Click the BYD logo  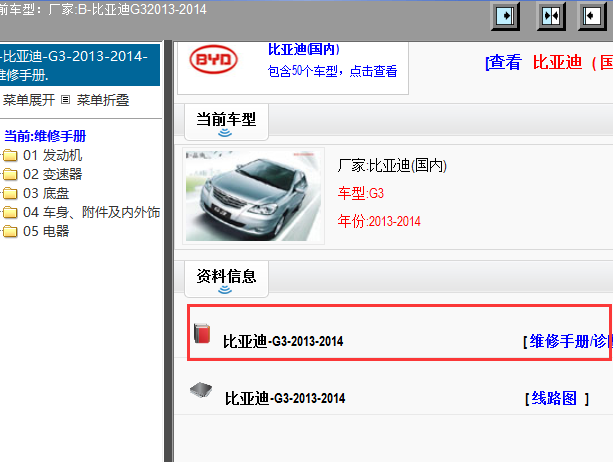[x=213, y=59]
